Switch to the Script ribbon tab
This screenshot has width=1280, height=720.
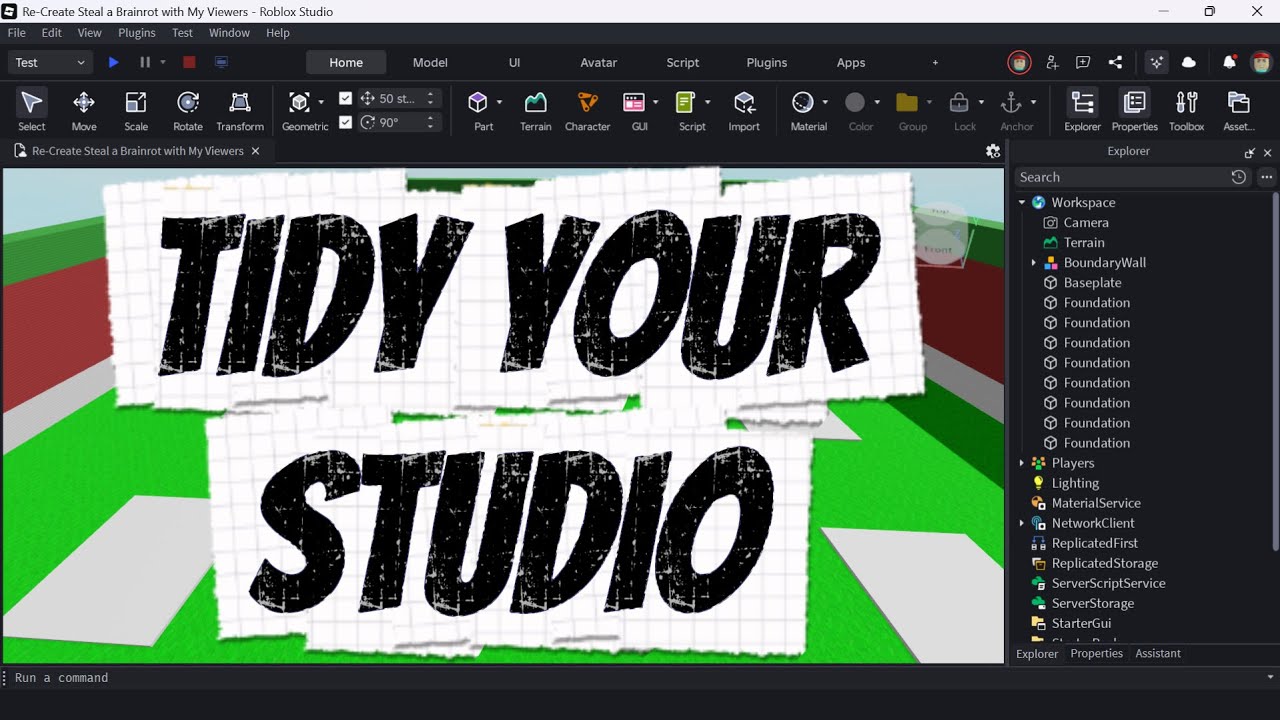point(683,62)
